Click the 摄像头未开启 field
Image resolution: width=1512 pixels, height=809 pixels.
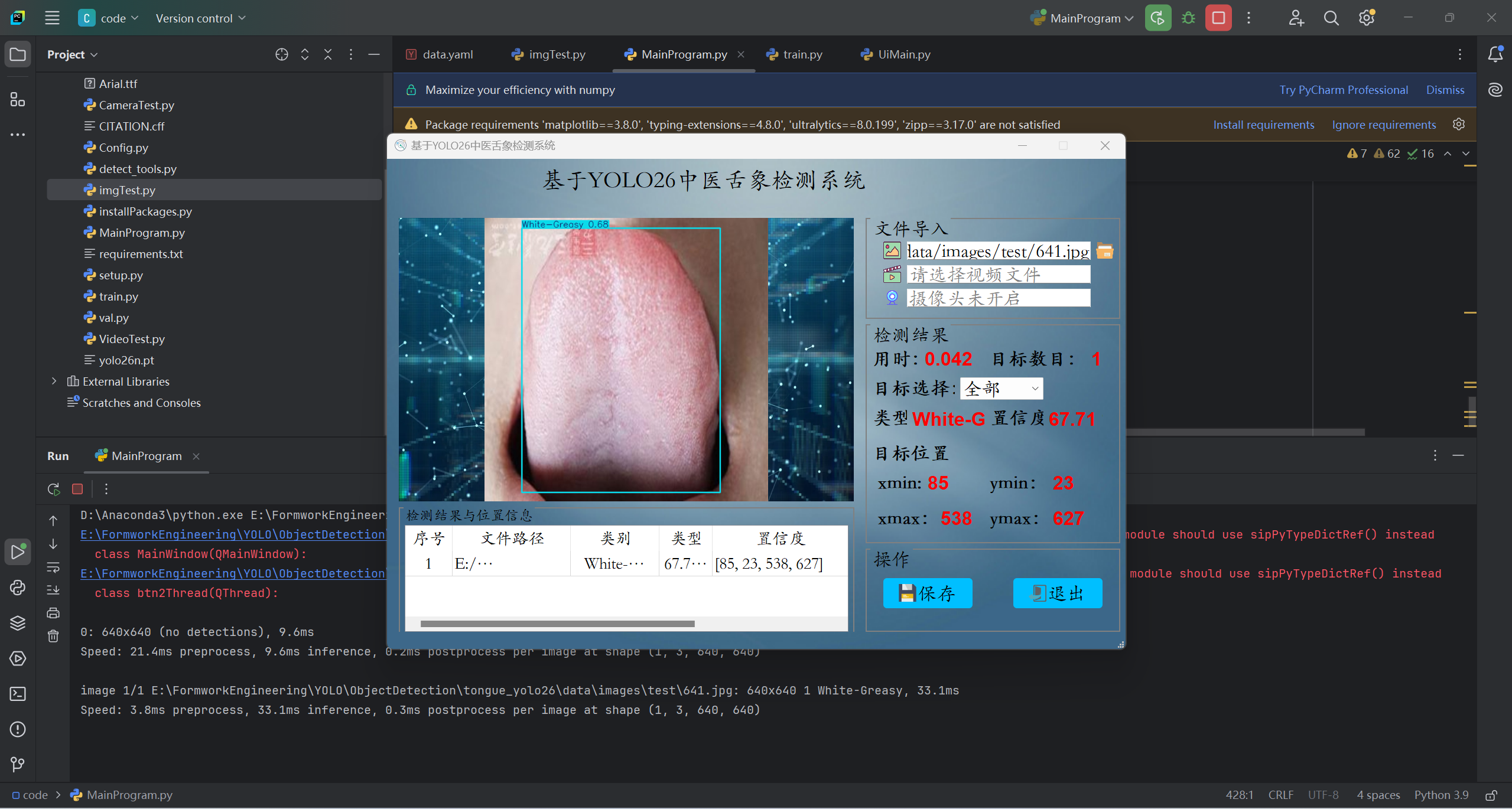pyautogui.click(x=998, y=298)
